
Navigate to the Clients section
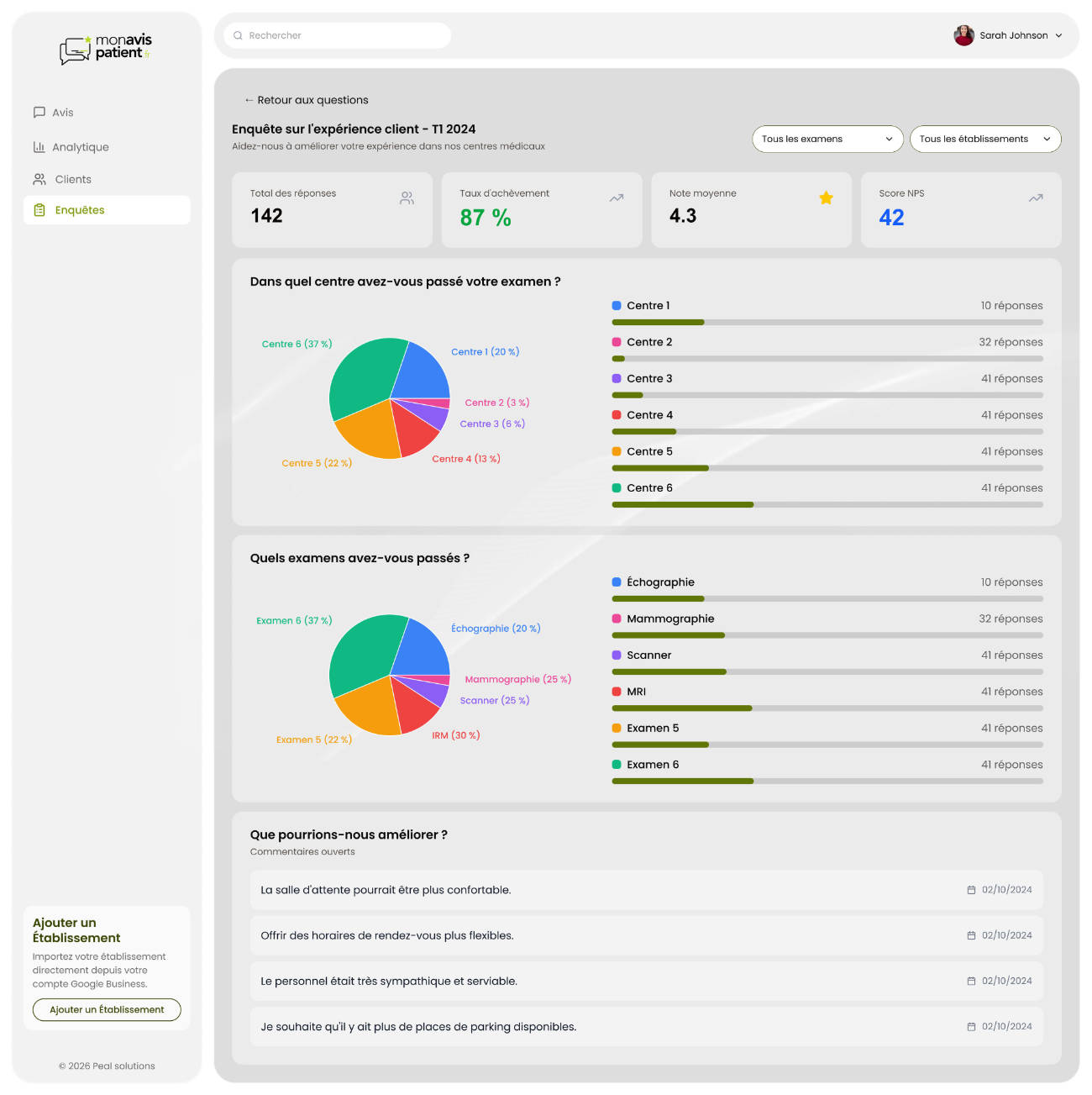pos(72,179)
